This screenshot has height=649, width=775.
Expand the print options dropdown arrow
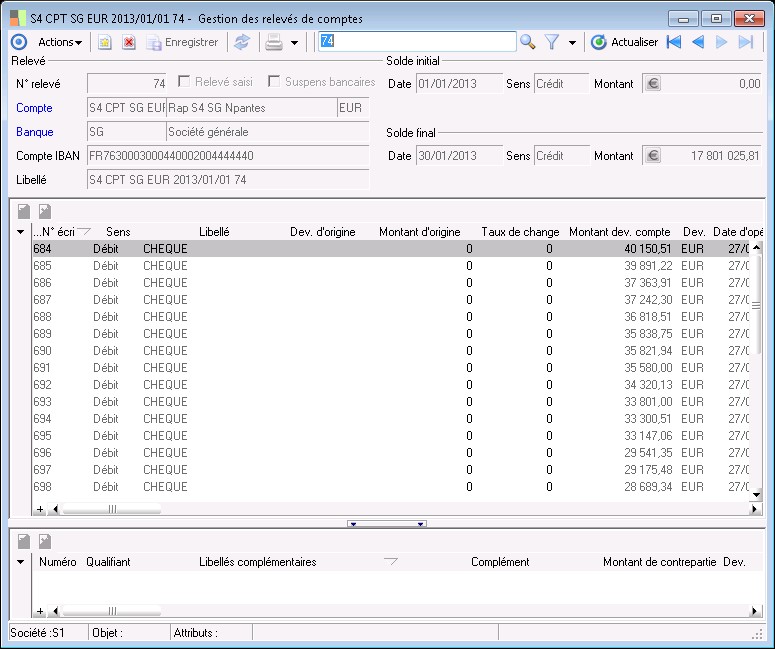coord(294,43)
